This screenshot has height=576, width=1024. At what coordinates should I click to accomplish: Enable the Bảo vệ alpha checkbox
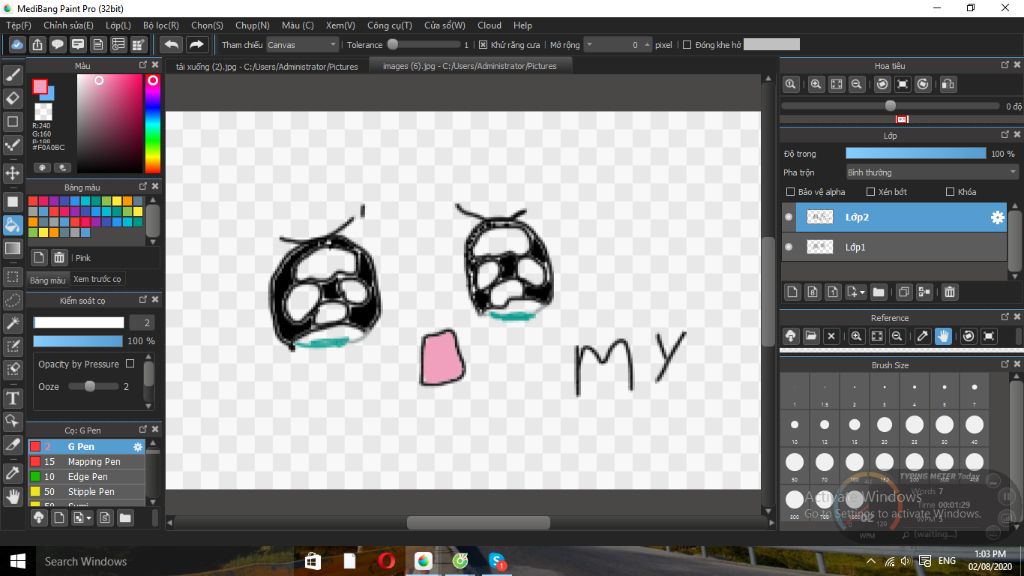pyautogui.click(x=790, y=192)
